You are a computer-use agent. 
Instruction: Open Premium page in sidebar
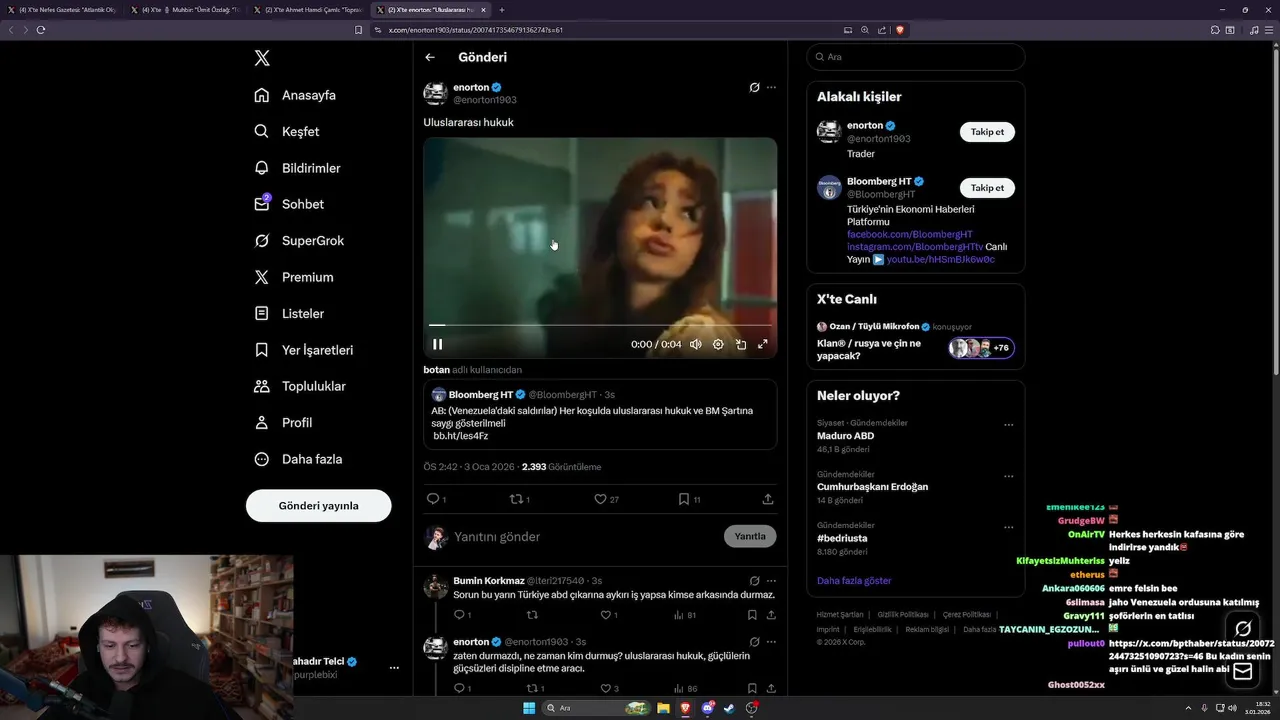[294, 277]
